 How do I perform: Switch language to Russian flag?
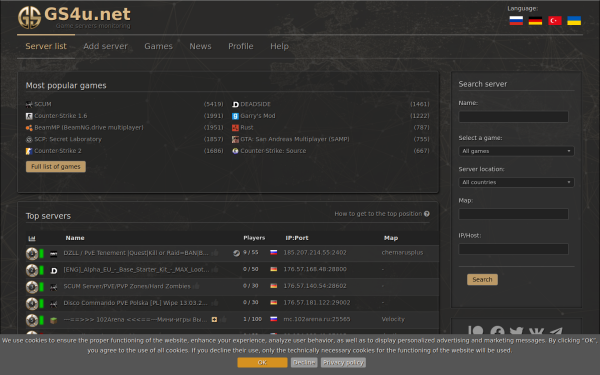516,21
